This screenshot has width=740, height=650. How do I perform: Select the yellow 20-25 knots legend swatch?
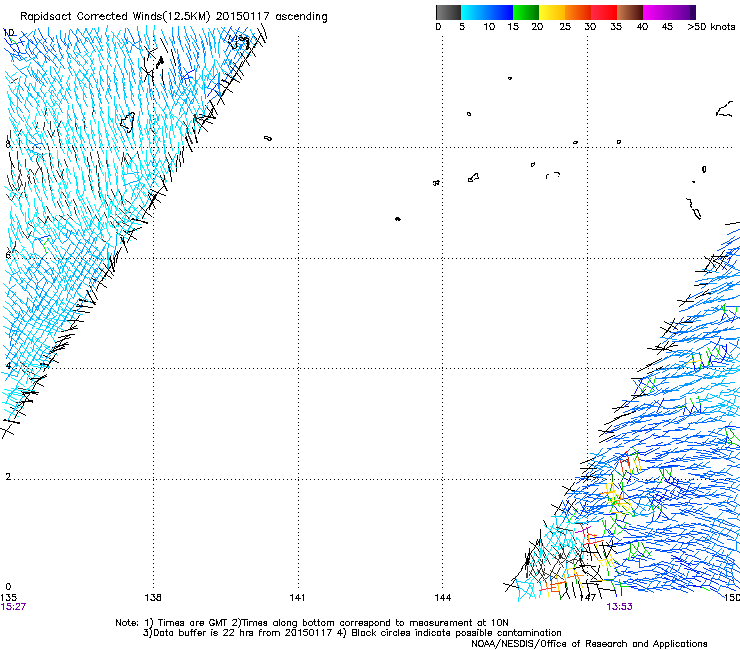coord(551,12)
